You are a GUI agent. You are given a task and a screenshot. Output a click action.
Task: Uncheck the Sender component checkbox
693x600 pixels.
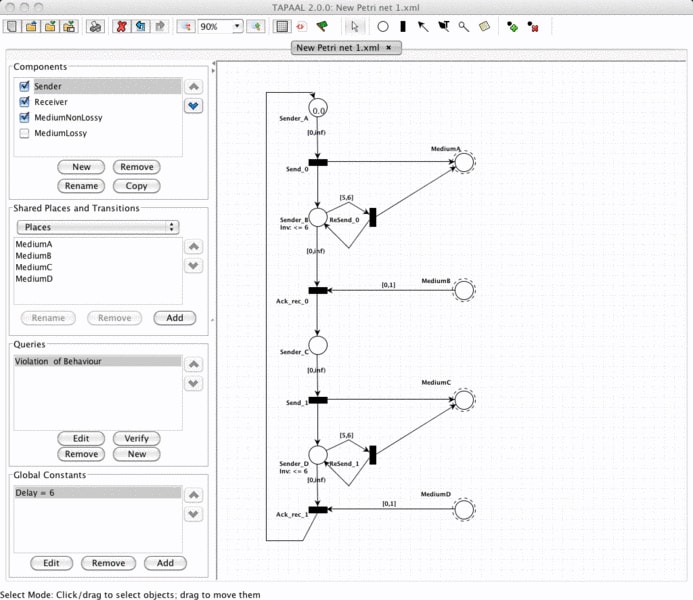(25, 86)
